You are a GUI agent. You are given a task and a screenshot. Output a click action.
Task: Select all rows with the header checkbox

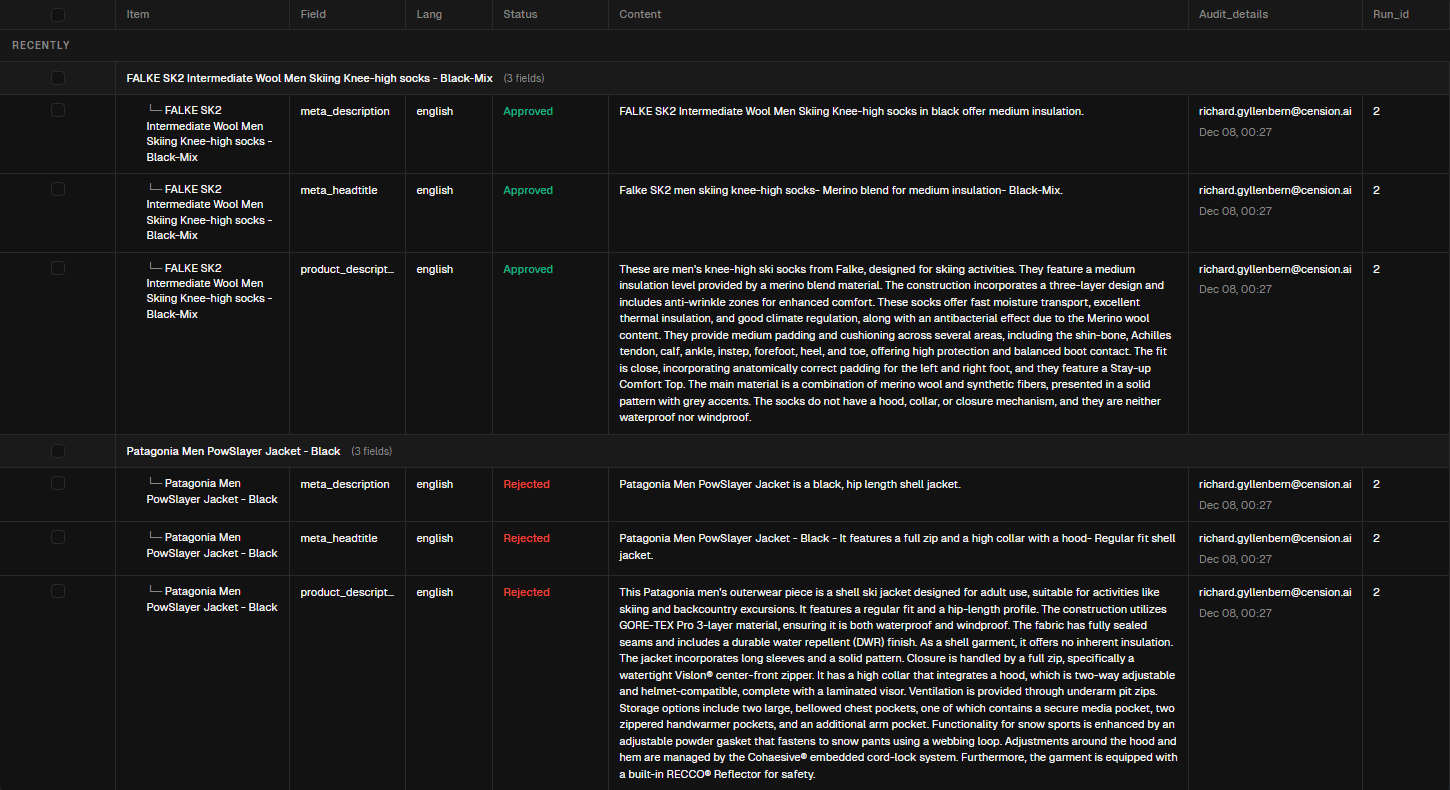tap(57, 14)
